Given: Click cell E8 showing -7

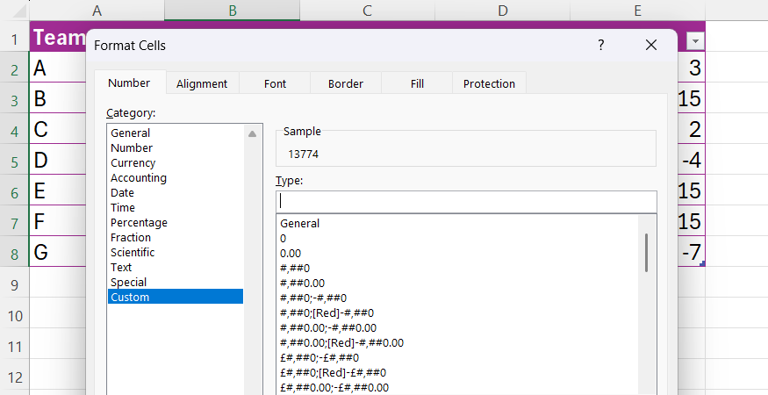Looking at the screenshot, I should [x=692, y=252].
